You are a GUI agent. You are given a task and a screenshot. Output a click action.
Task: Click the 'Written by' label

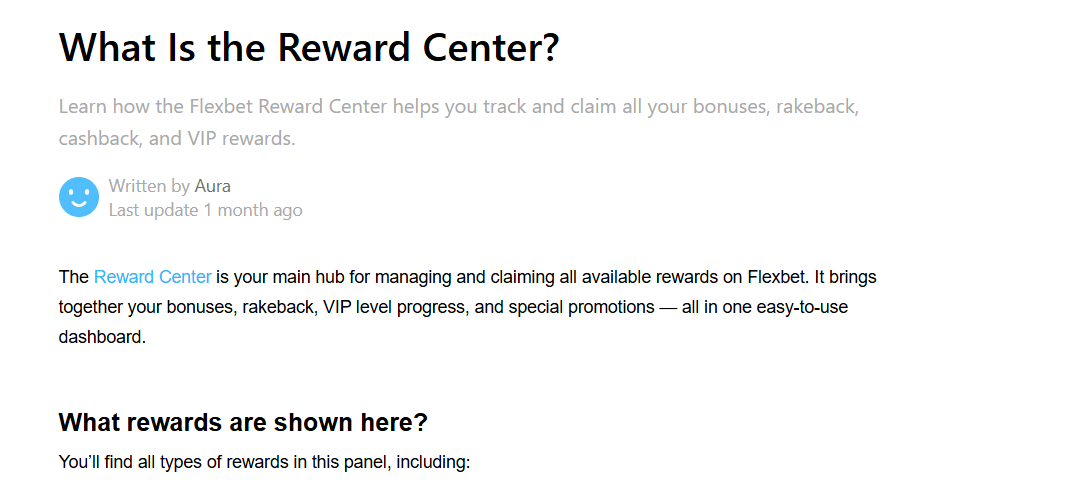(149, 186)
